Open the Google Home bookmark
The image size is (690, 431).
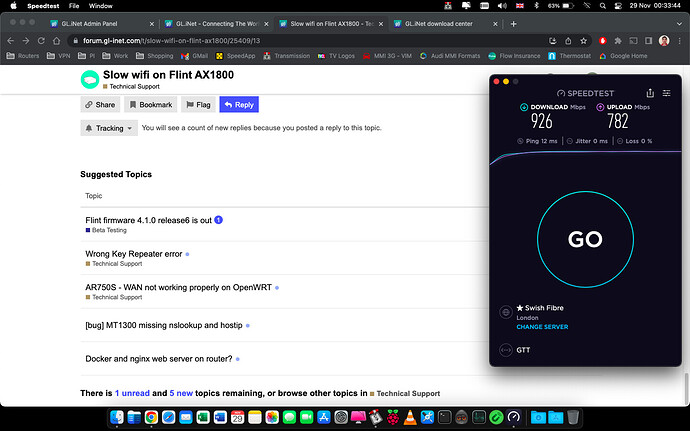pos(623,56)
